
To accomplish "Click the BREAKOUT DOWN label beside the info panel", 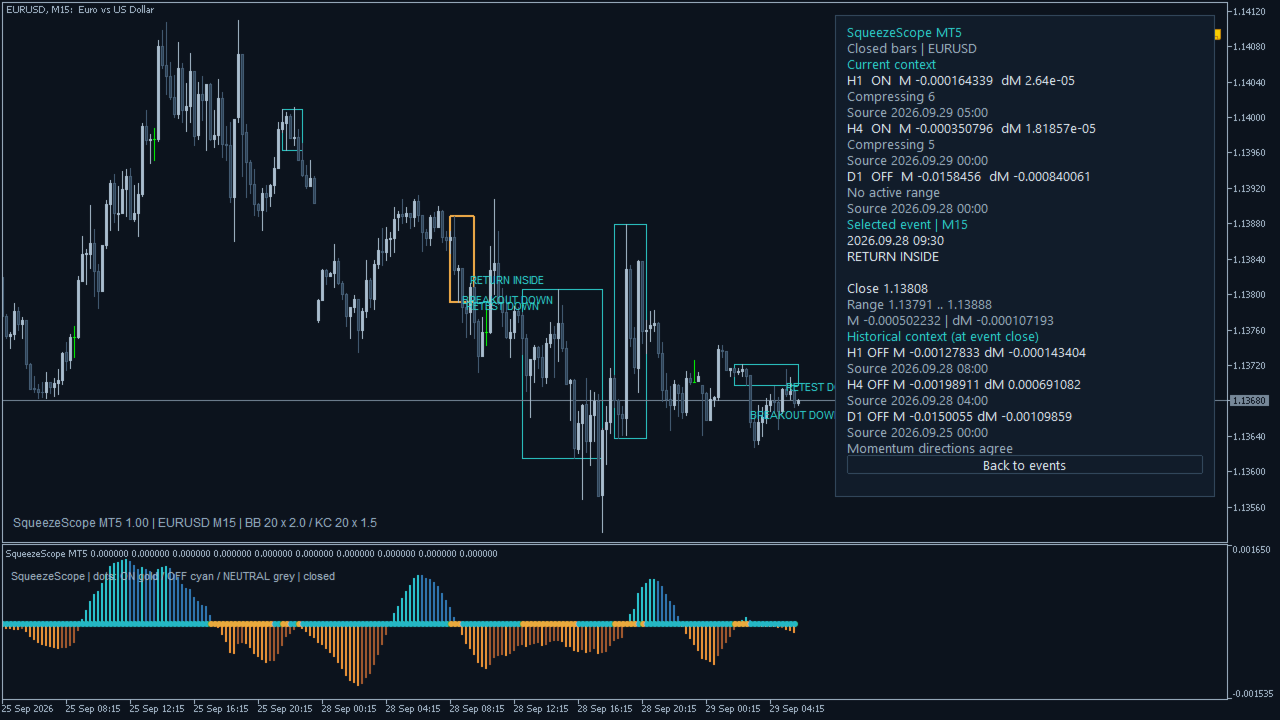I will (x=793, y=415).
